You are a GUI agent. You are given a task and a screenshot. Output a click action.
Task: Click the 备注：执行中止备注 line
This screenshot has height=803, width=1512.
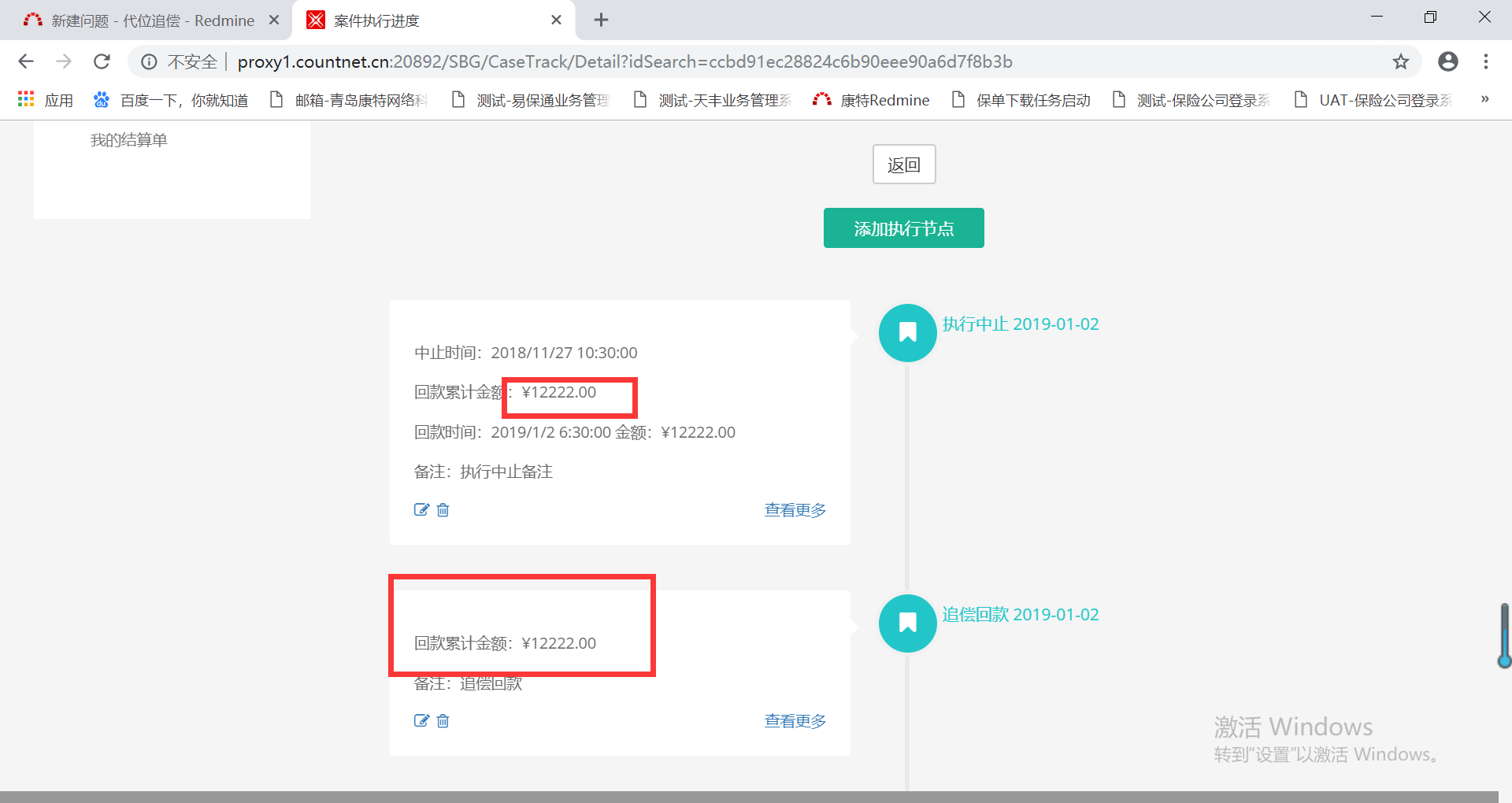[484, 472]
